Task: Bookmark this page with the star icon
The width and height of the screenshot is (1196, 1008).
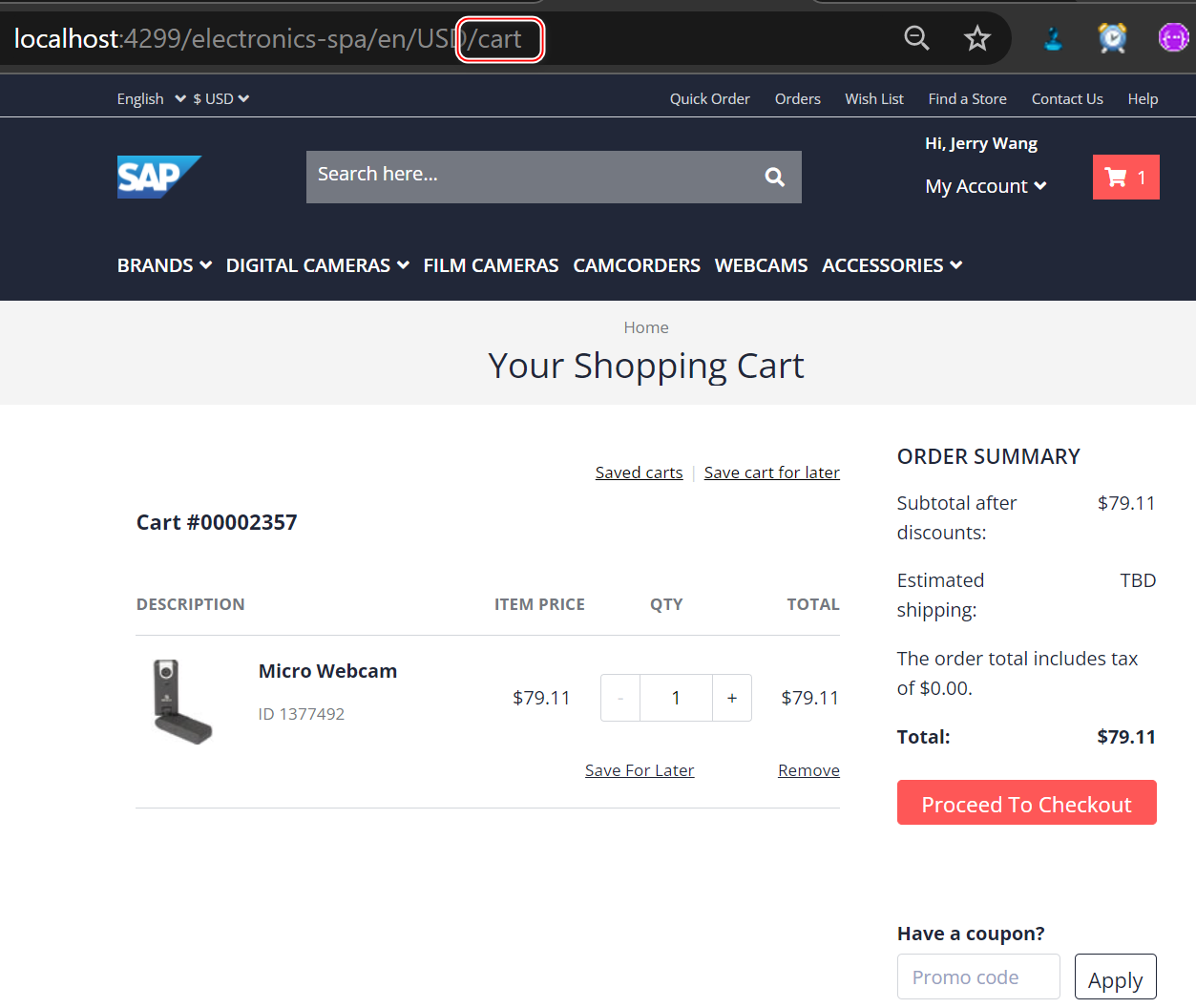Action: tap(976, 38)
